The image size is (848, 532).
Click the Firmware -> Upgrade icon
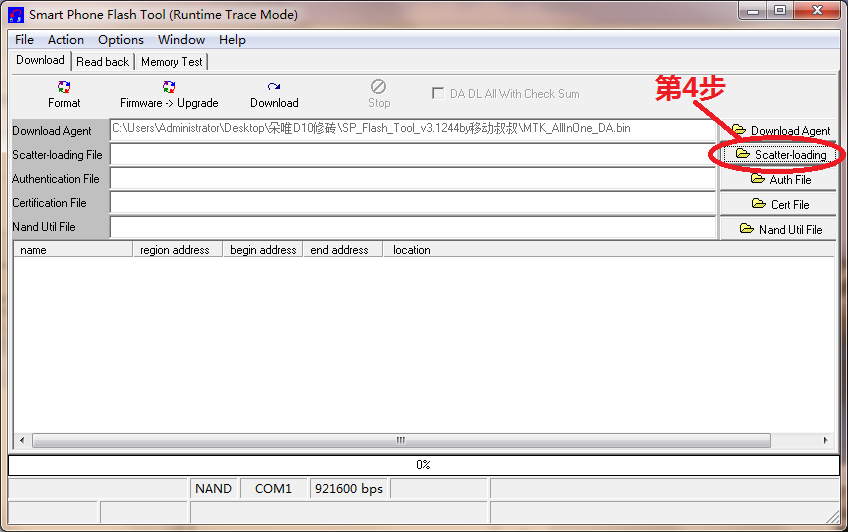click(x=169, y=87)
